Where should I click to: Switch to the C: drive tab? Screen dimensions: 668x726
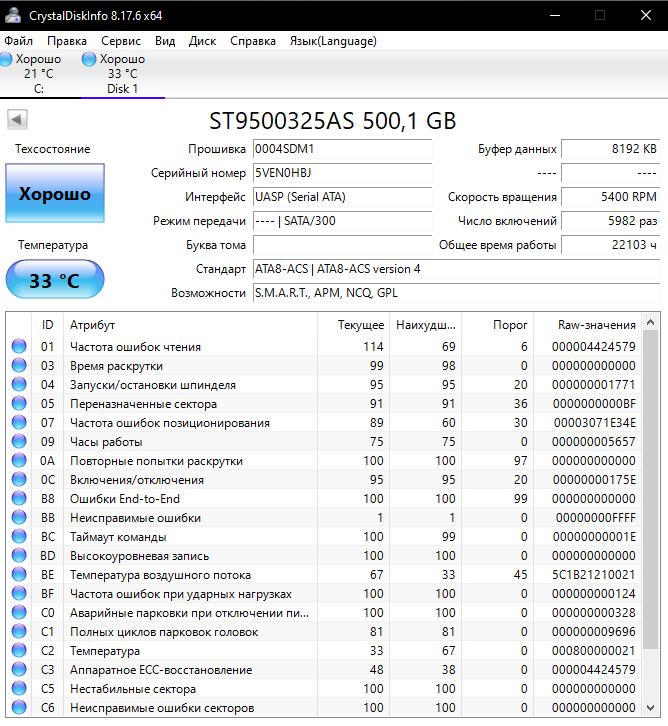[40, 74]
